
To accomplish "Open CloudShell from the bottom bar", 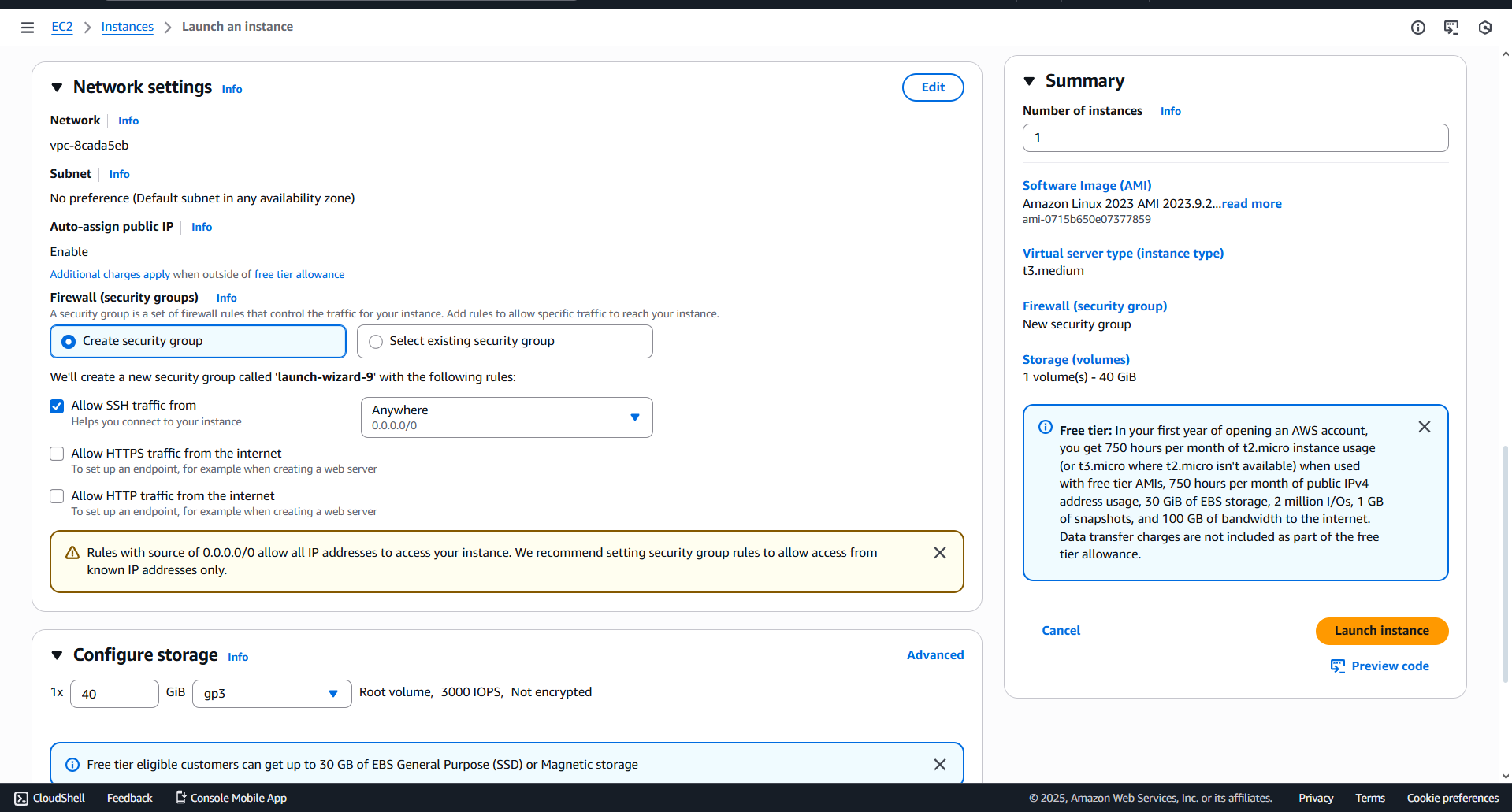I will (x=49, y=797).
